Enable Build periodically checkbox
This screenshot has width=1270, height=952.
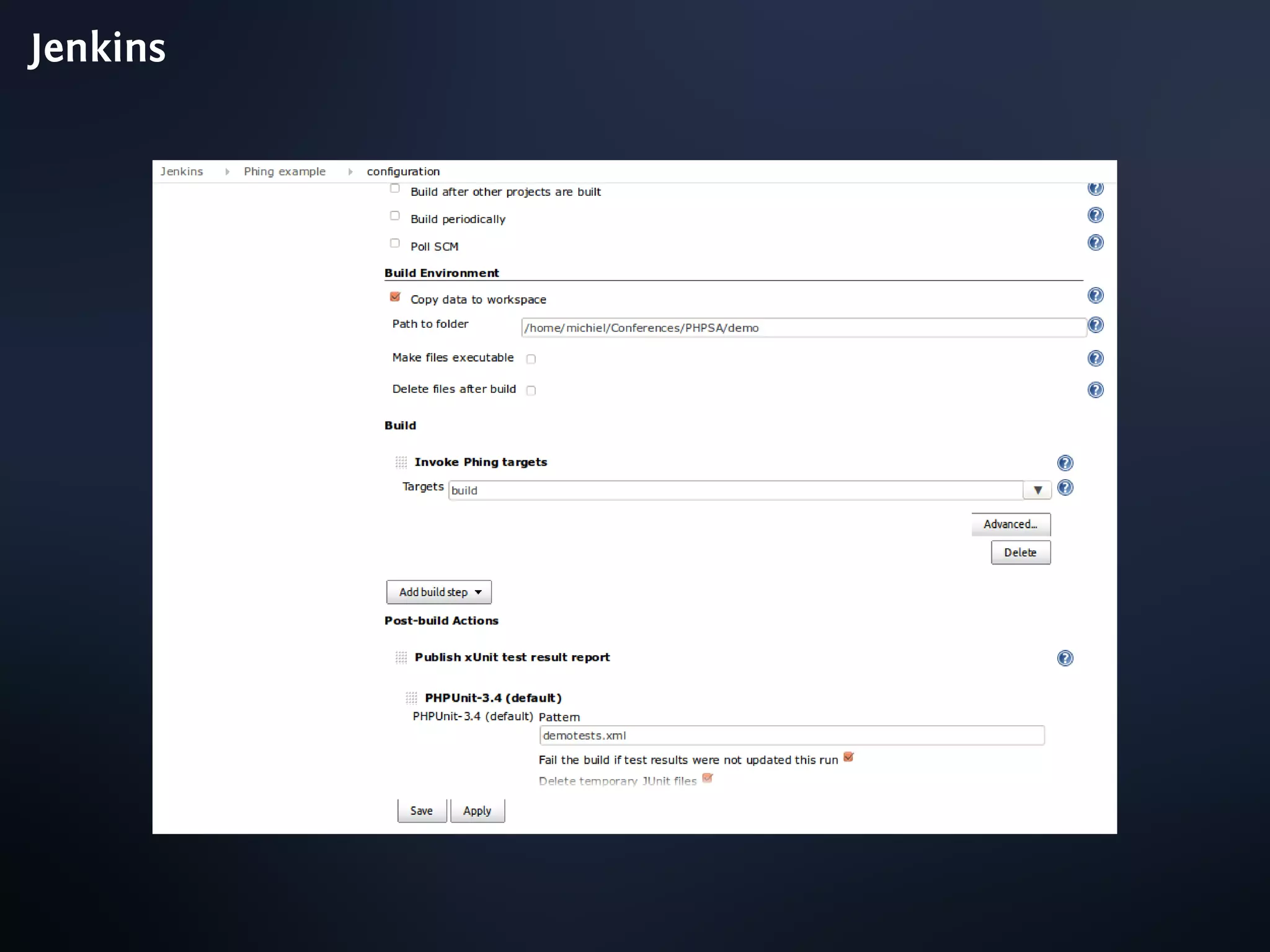click(394, 216)
